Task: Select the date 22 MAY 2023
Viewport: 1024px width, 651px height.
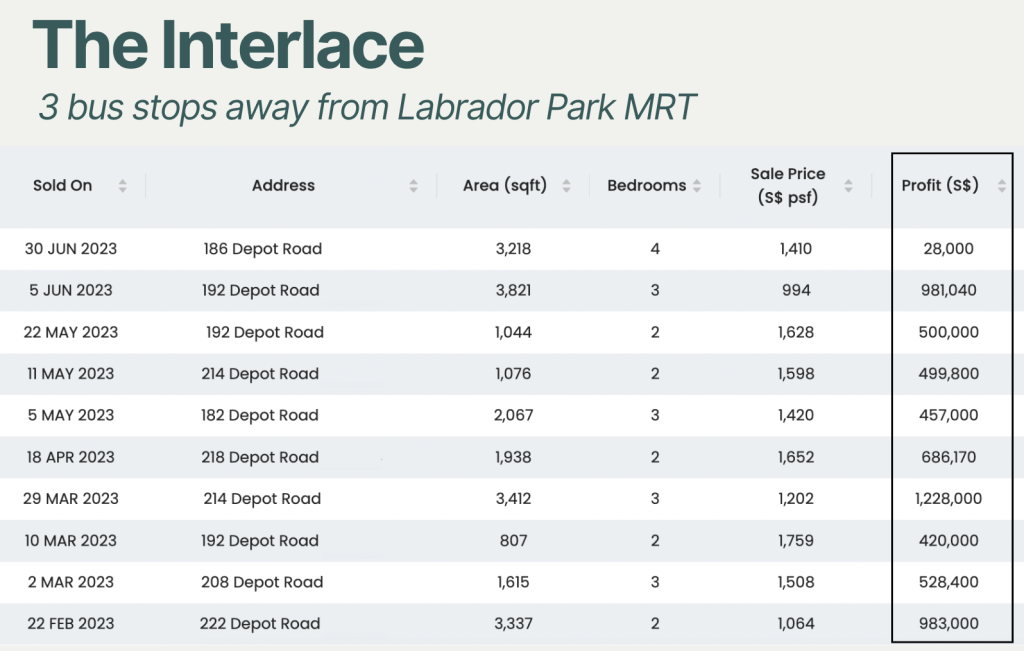Action: [71, 332]
